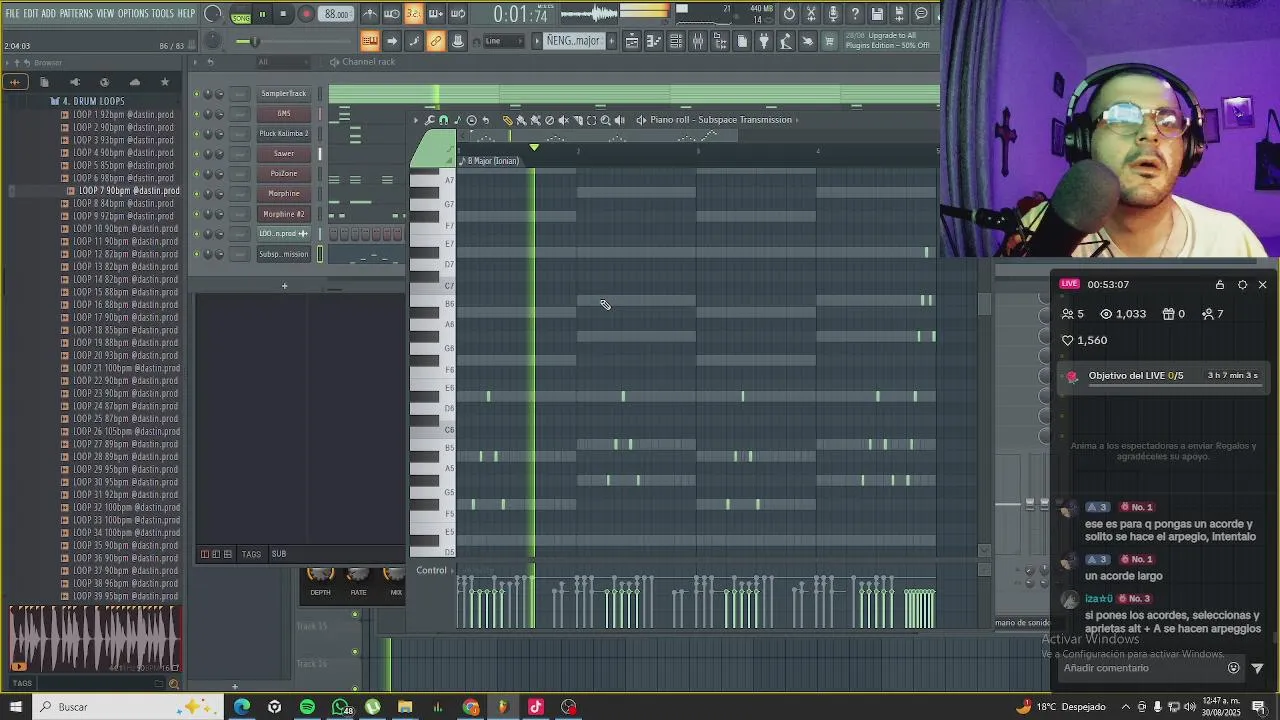This screenshot has width=1280, height=720.
Task: Open the ADD menu
Action: [48, 13]
